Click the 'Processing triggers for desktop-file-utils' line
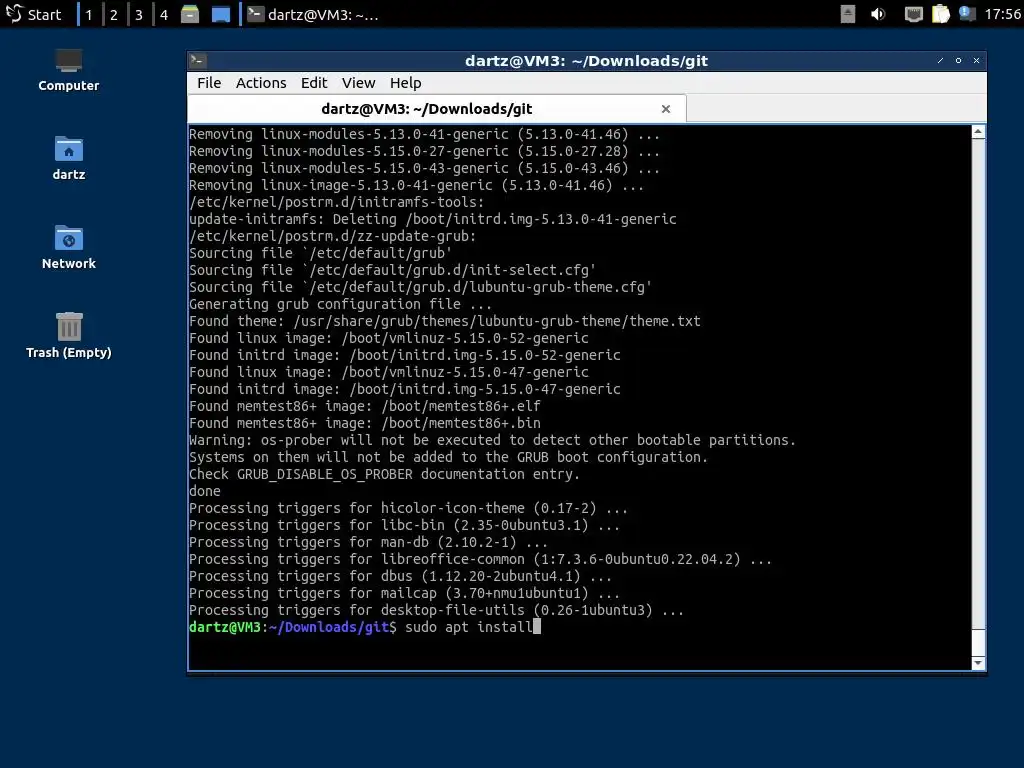The height and width of the screenshot is (768, 1024). point(436,610)
